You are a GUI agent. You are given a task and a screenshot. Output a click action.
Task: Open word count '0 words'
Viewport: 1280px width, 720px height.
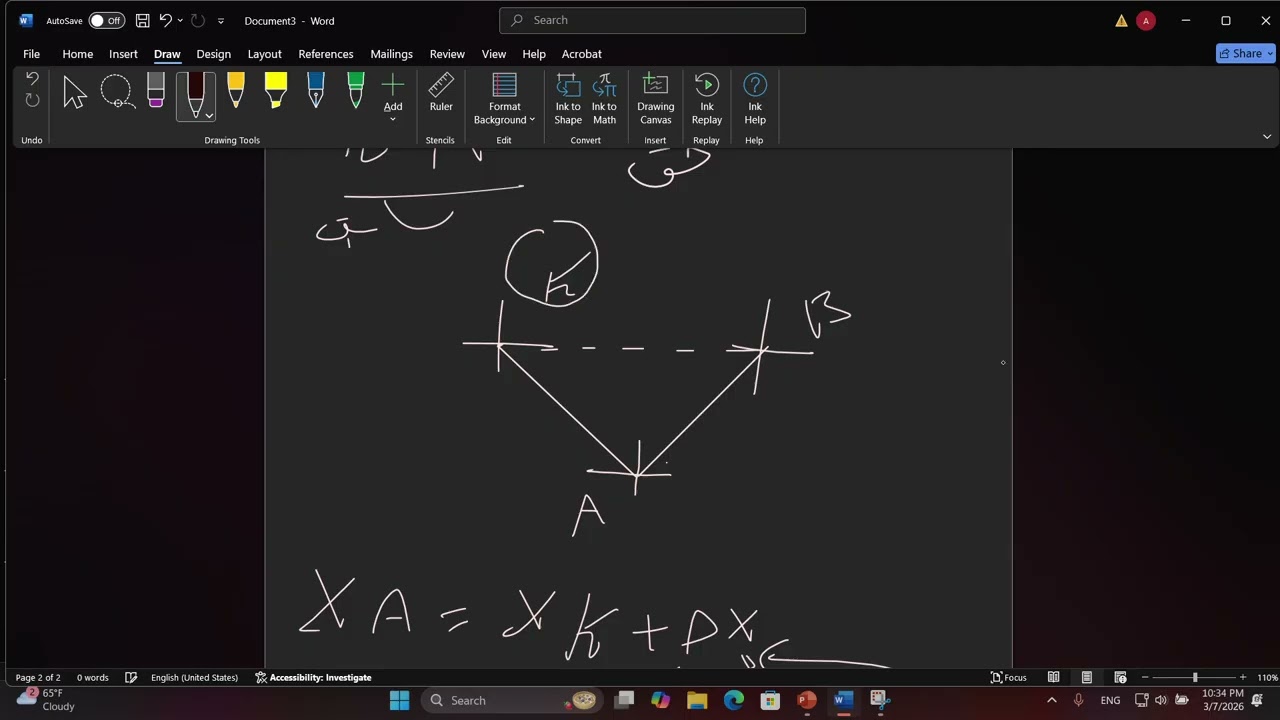click(93, 677)
